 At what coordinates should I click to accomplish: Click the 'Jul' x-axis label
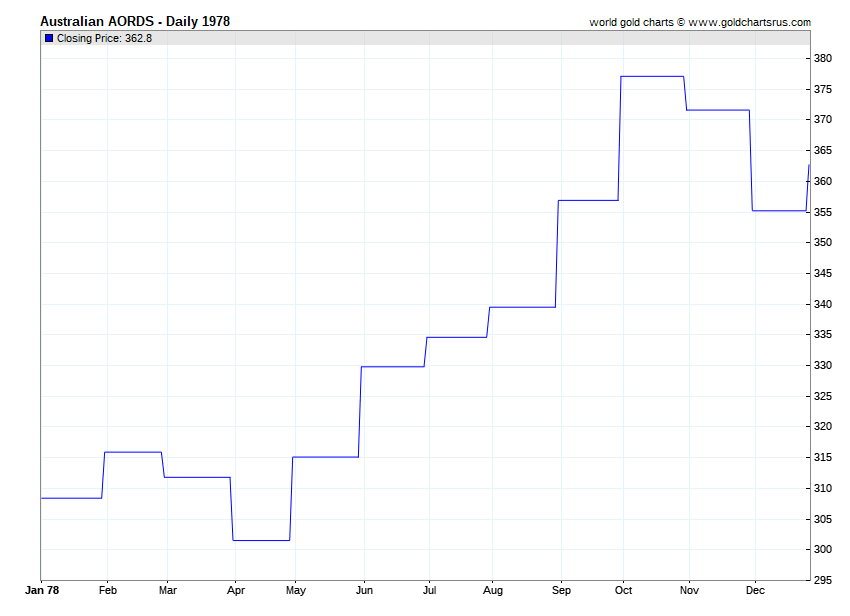coord(429,590)
